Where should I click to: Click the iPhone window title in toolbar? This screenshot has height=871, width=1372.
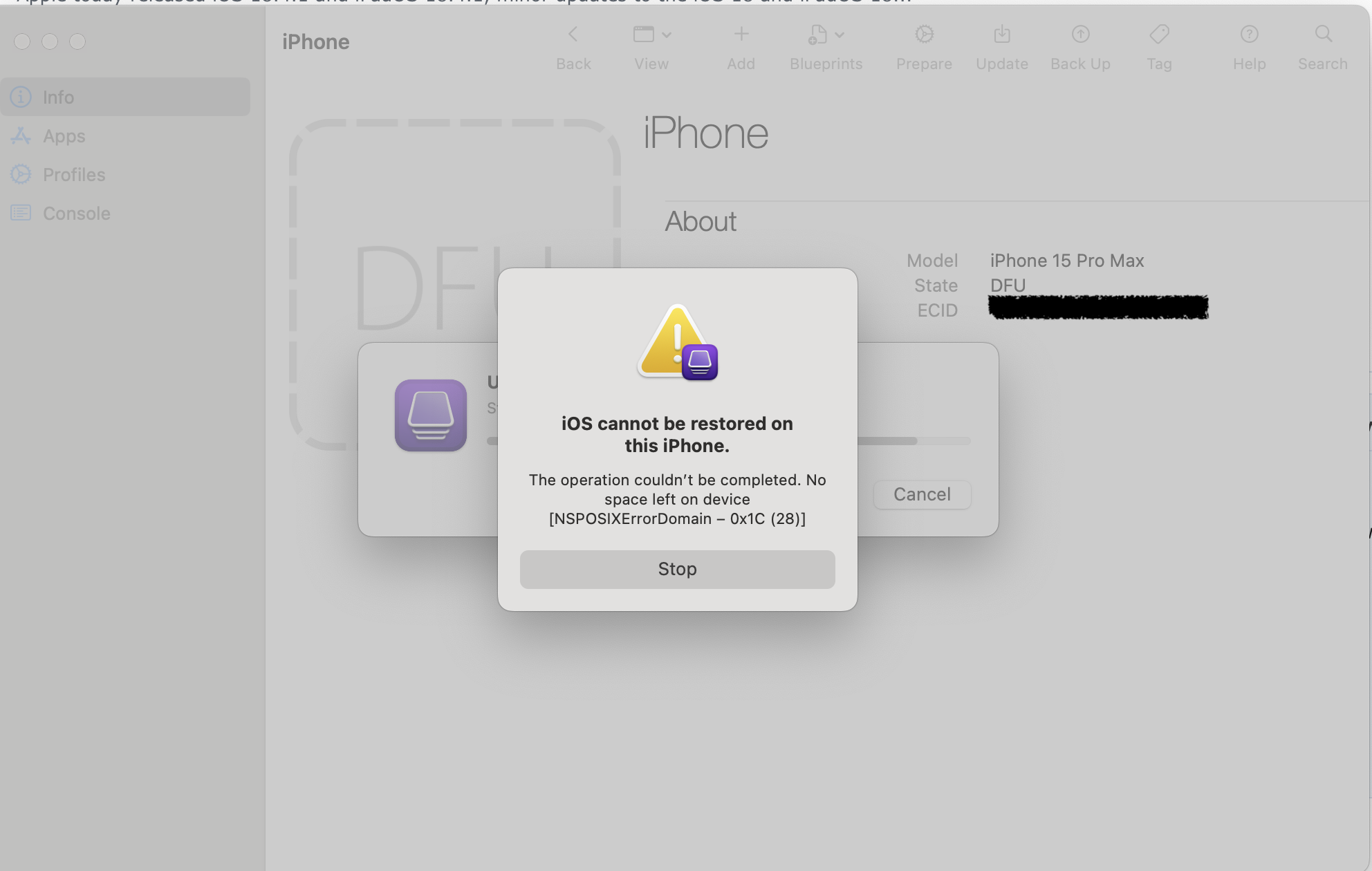pyautogui.click(x=315, y=42)
